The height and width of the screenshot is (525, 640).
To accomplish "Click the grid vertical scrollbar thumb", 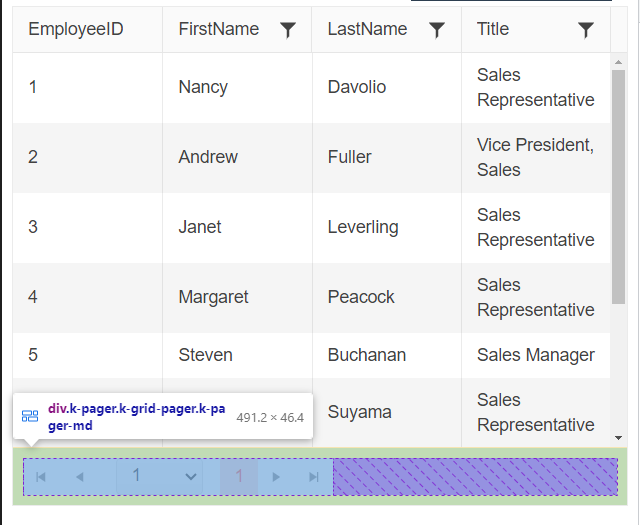I will point(618,187).
